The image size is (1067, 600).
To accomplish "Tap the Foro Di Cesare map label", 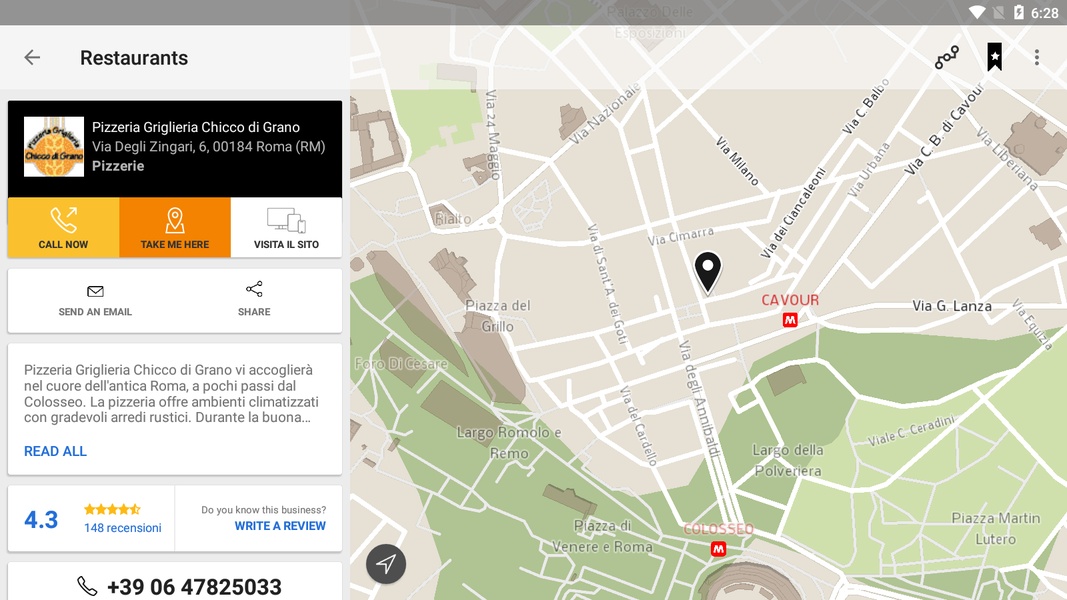I will tap(401, 364).
